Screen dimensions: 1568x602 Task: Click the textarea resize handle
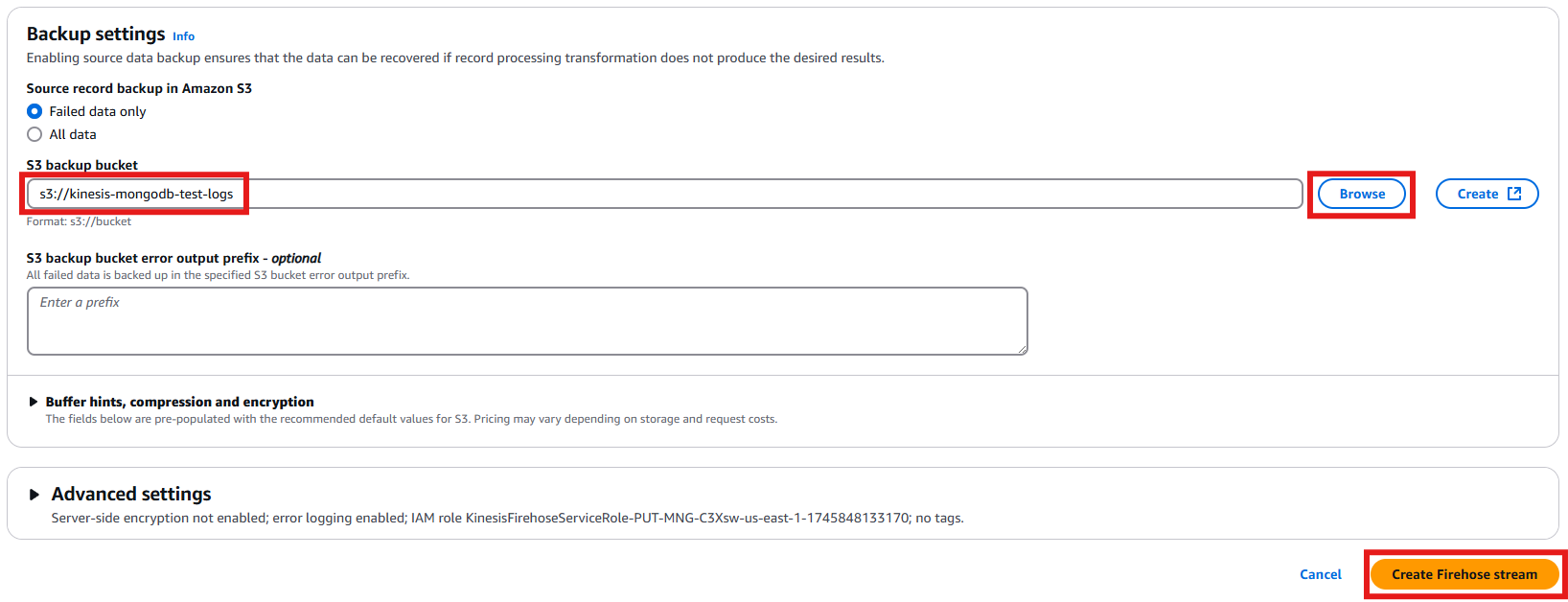(1021, 349)
